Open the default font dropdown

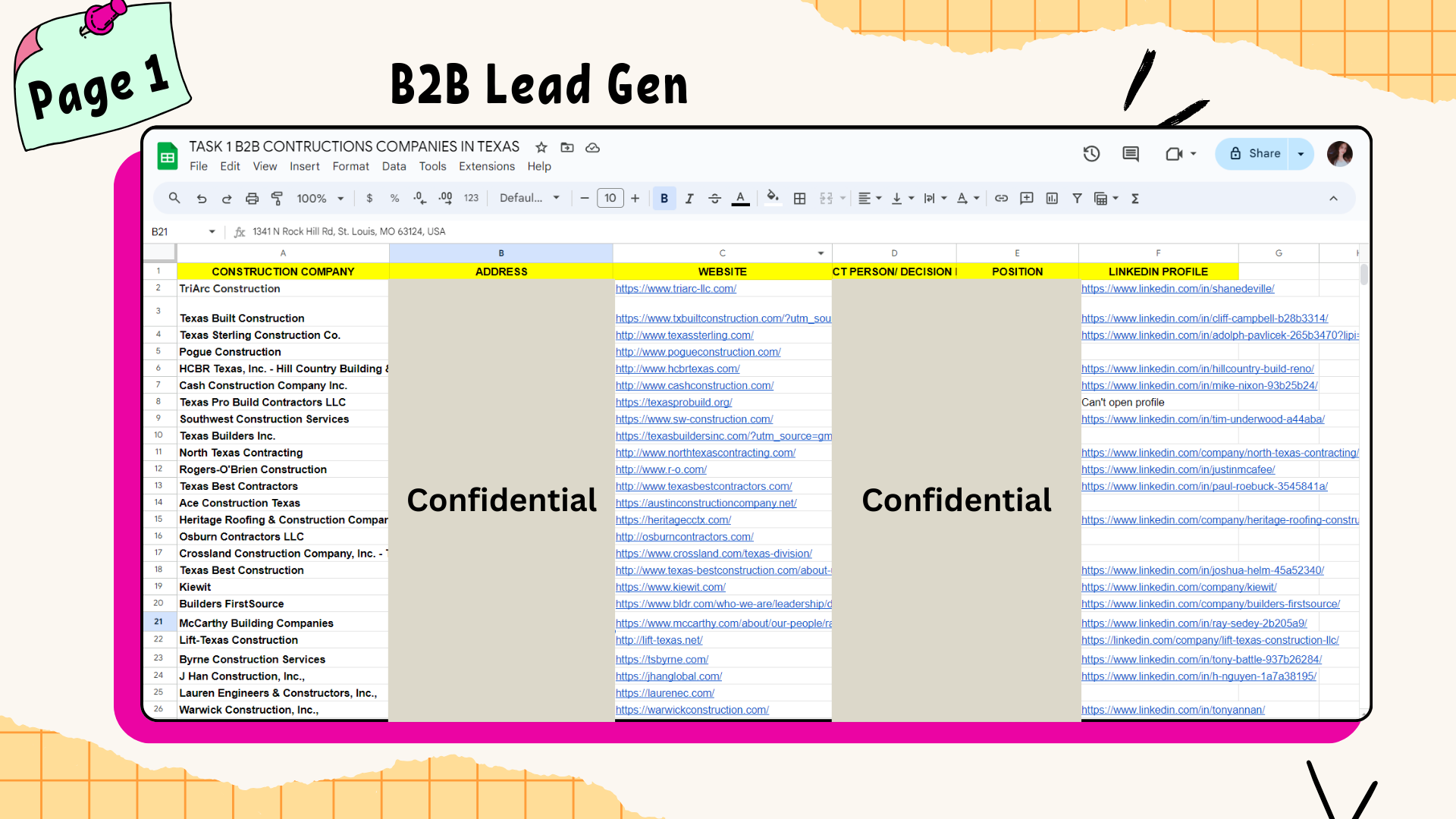click(529, 199)
